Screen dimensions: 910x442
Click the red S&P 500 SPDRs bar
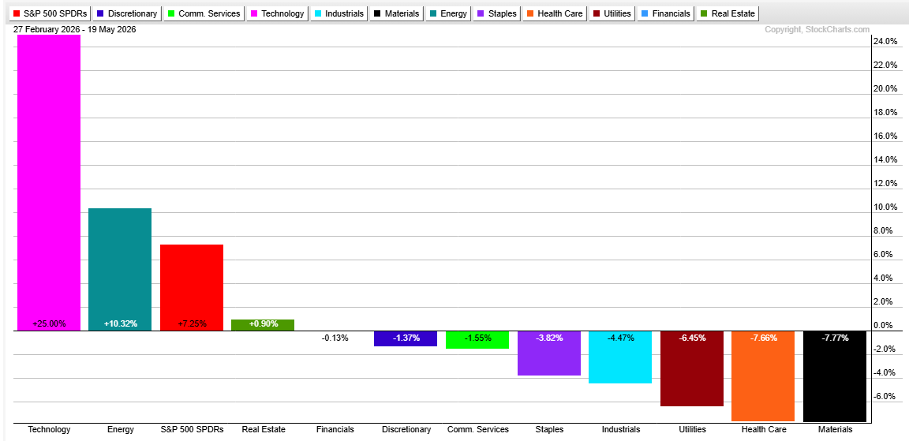point(192,288)
